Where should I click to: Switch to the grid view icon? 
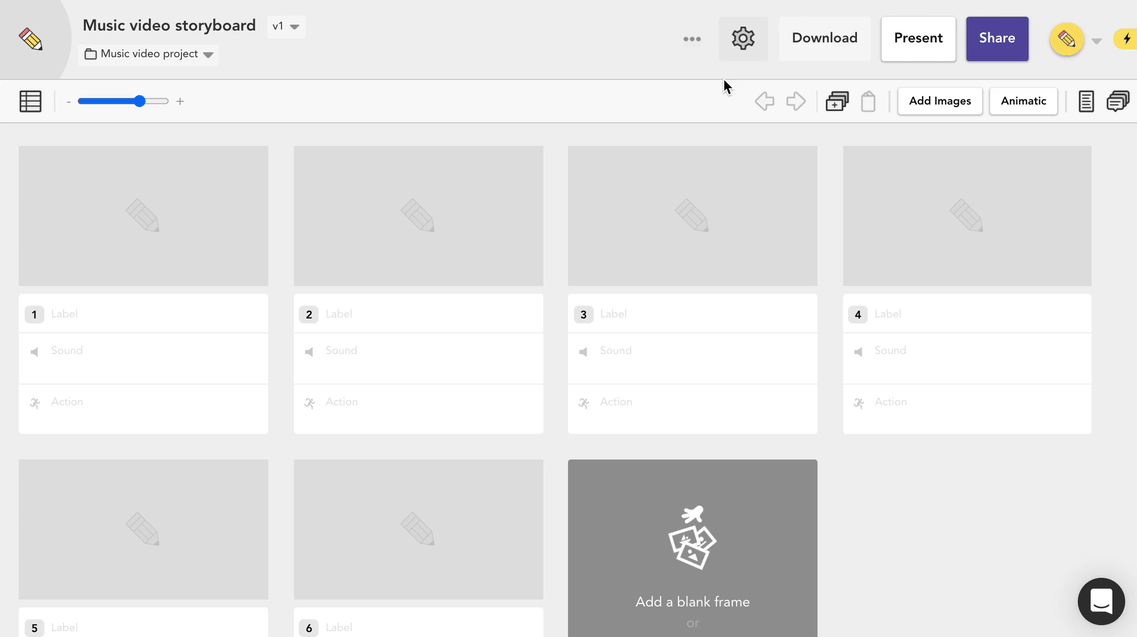[x=30, y=102]
